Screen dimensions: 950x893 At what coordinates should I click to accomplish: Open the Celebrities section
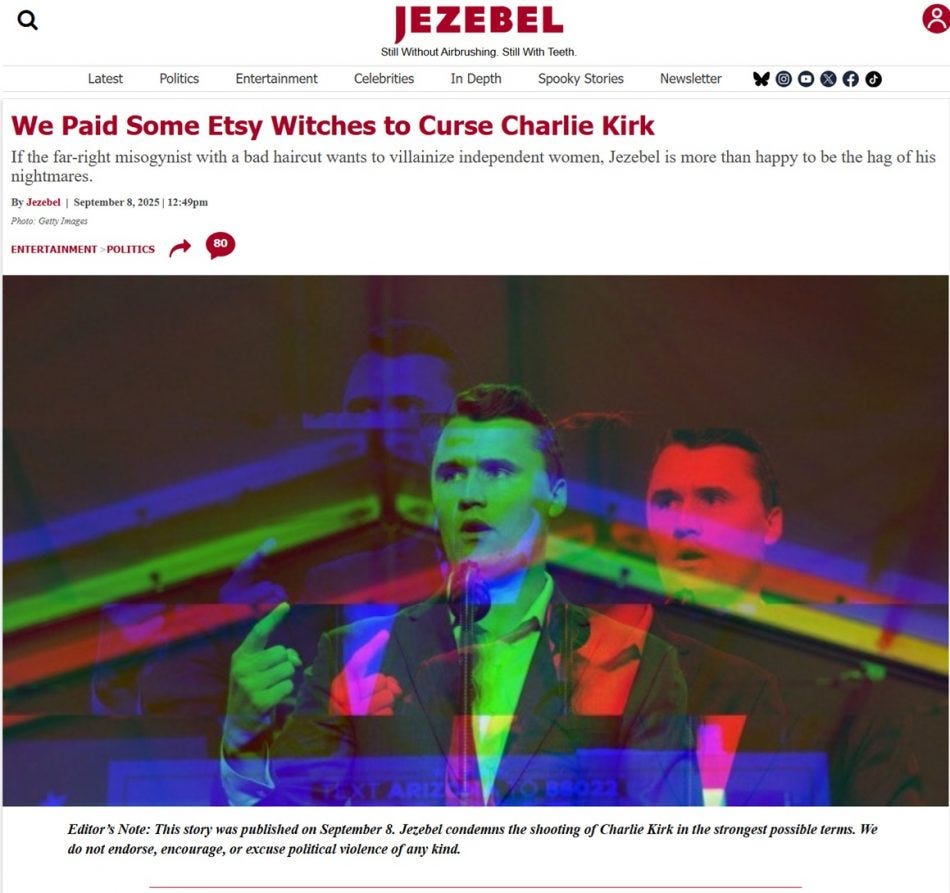[x=384, y=79]
